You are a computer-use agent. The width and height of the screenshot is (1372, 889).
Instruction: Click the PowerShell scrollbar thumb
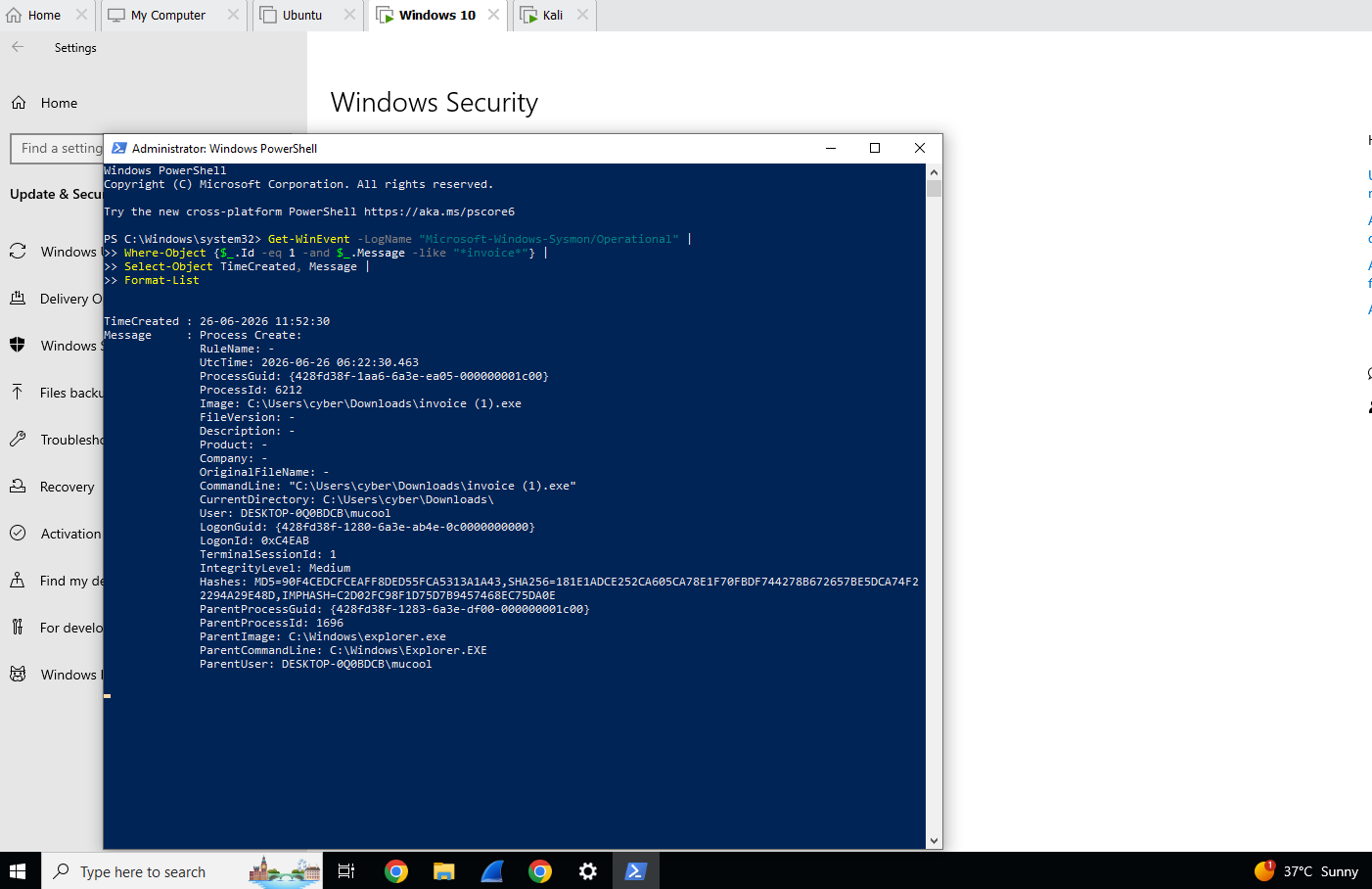pyautogui.click(x=935, y=189)
